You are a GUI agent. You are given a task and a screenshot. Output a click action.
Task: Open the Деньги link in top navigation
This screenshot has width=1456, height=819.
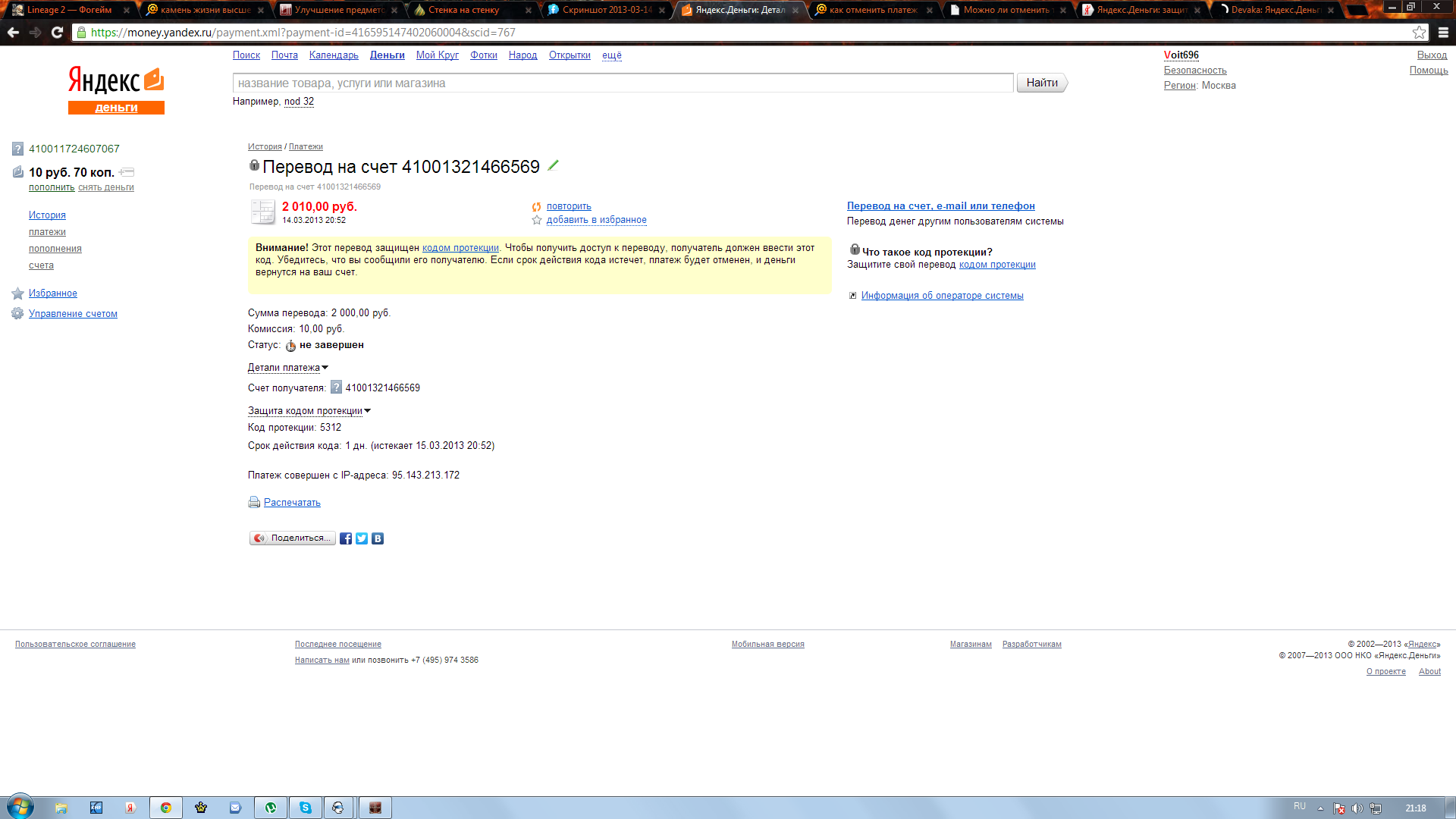point(387,55)
